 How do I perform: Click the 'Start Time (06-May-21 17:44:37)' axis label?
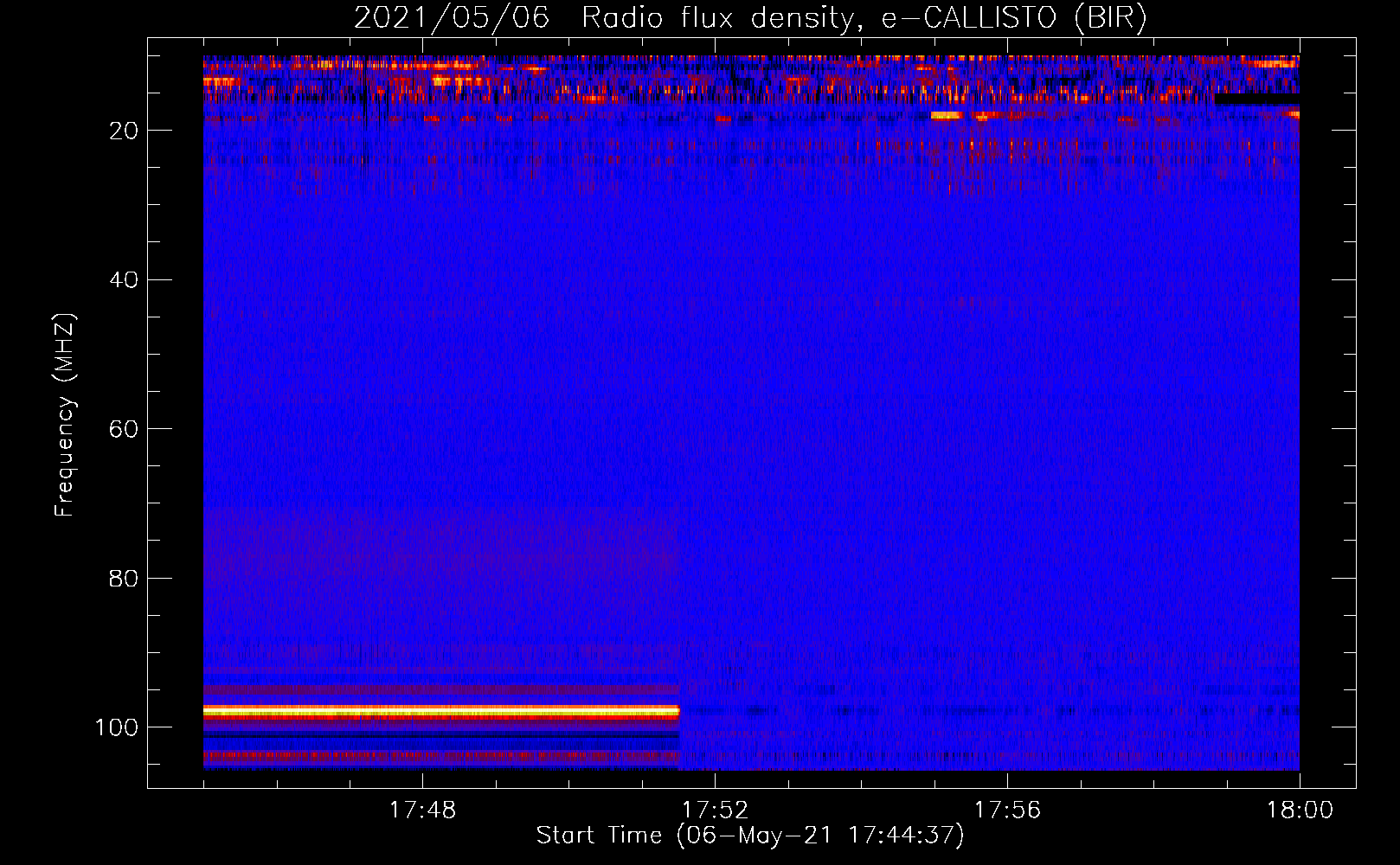(750, 836)
